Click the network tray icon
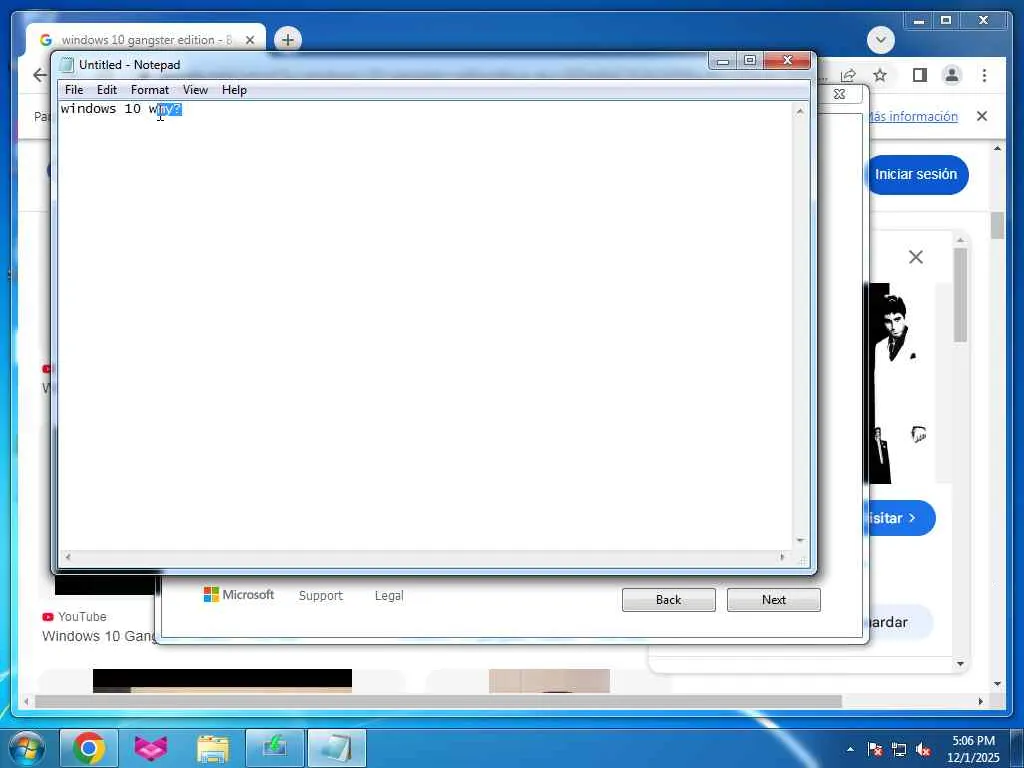 899,749
